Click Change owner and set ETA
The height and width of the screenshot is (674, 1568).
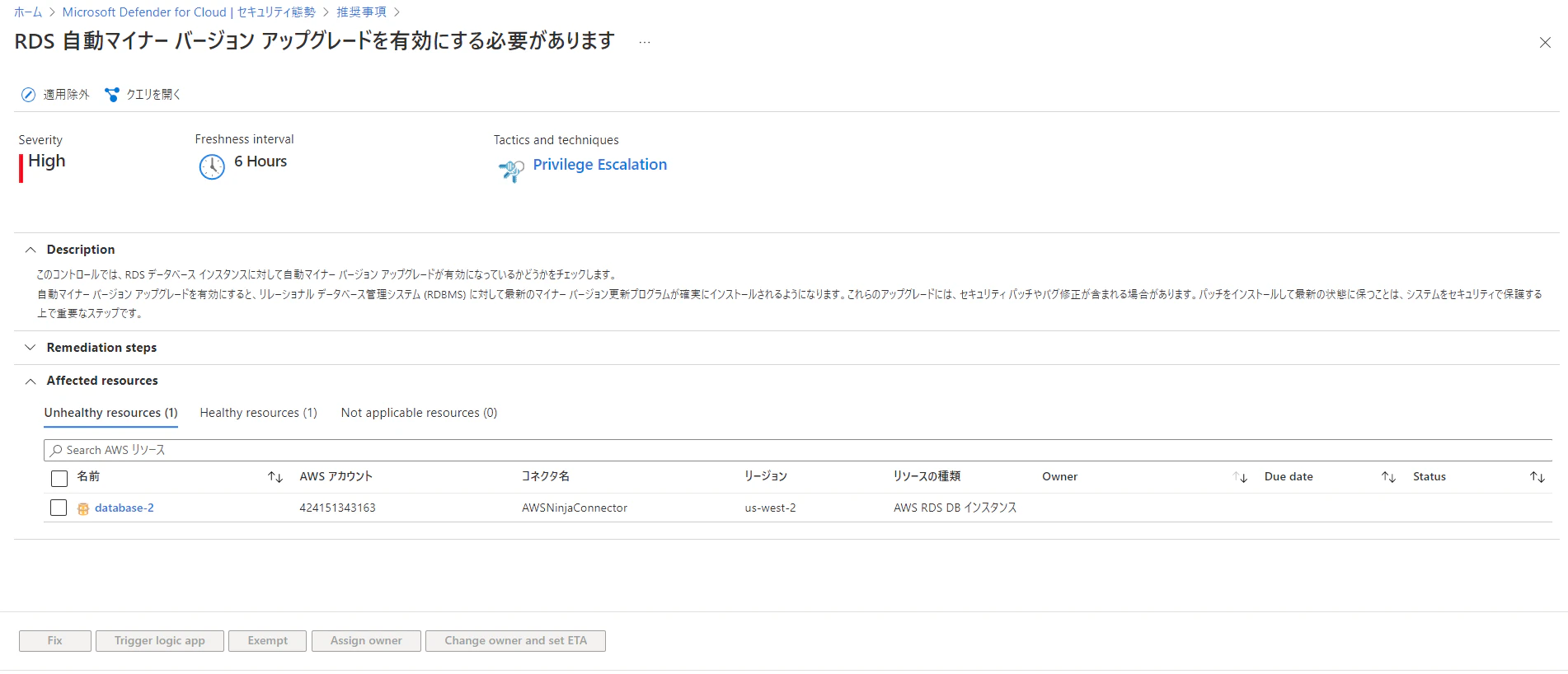[516, 641]
